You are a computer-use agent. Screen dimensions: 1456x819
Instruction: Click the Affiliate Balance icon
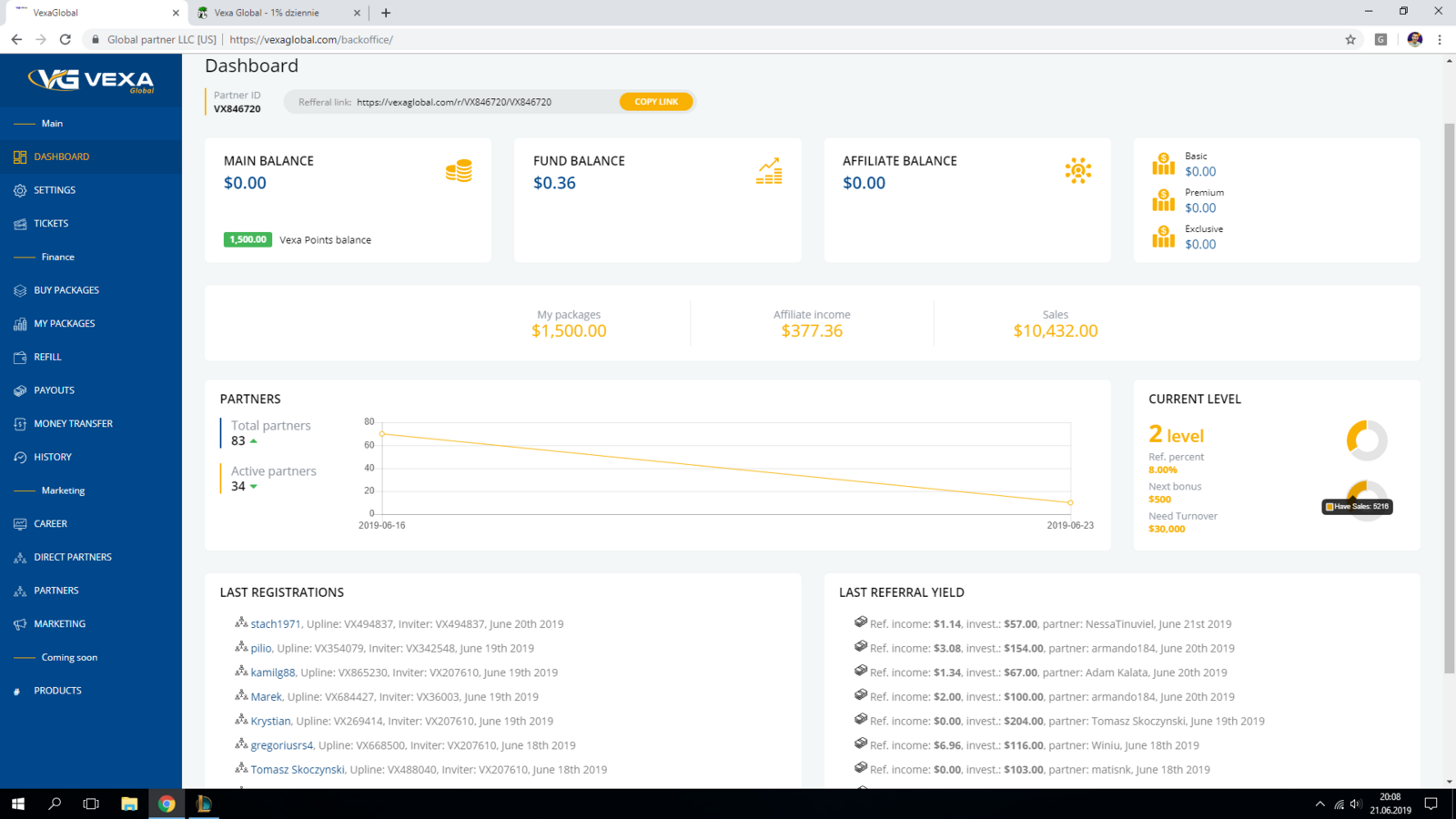[1078, 171]
